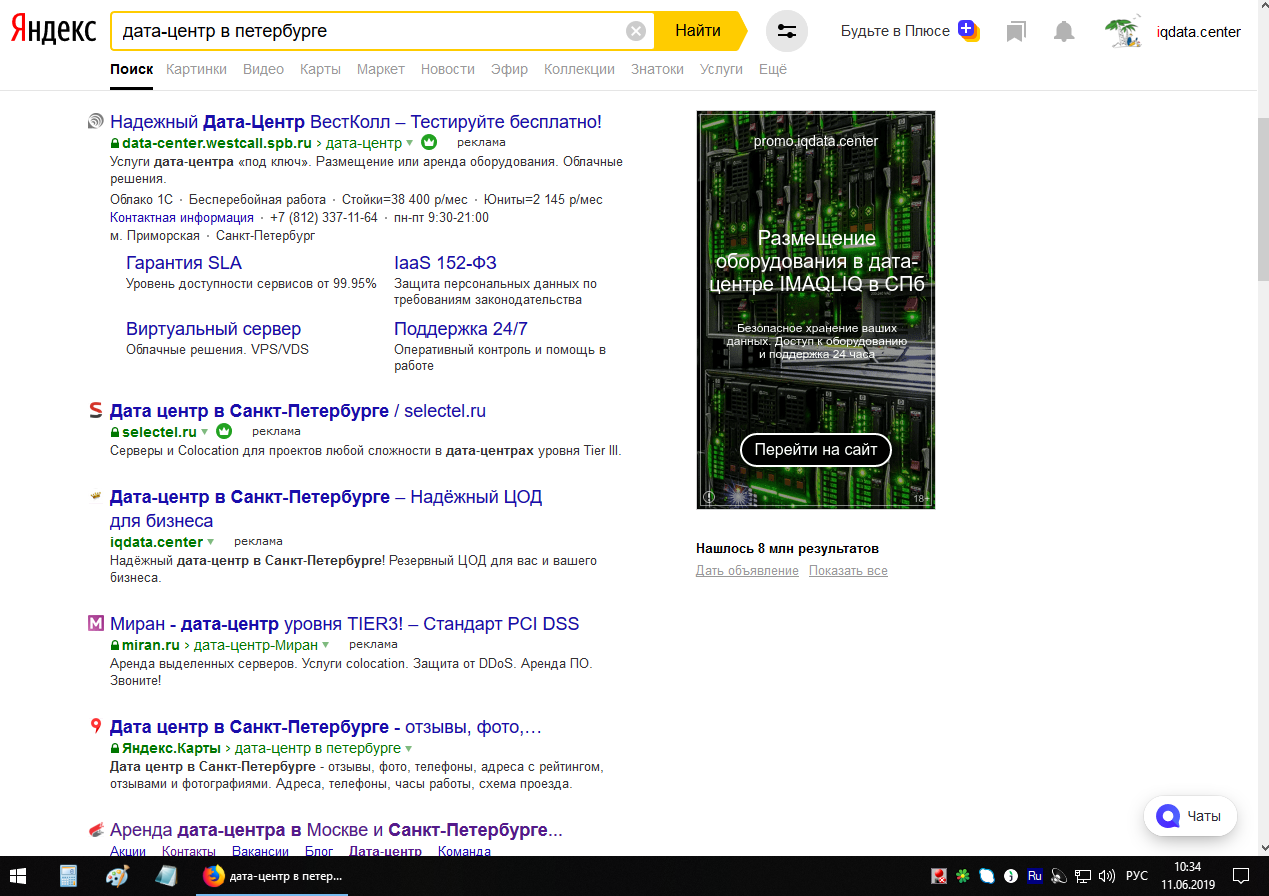This screenshot has width=1269, height=896.
Task: Switch to the Firefox taskbar window
Action: click(x=274, y=876)
